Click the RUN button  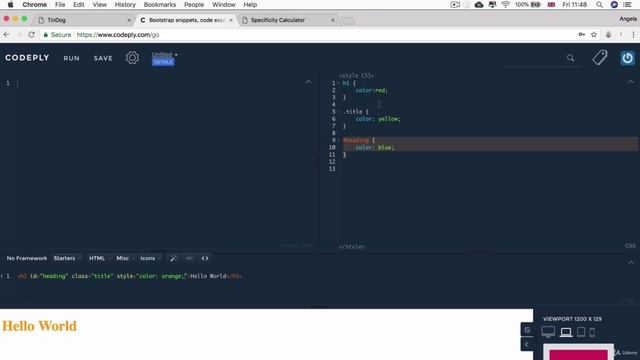tap(71, 58)
